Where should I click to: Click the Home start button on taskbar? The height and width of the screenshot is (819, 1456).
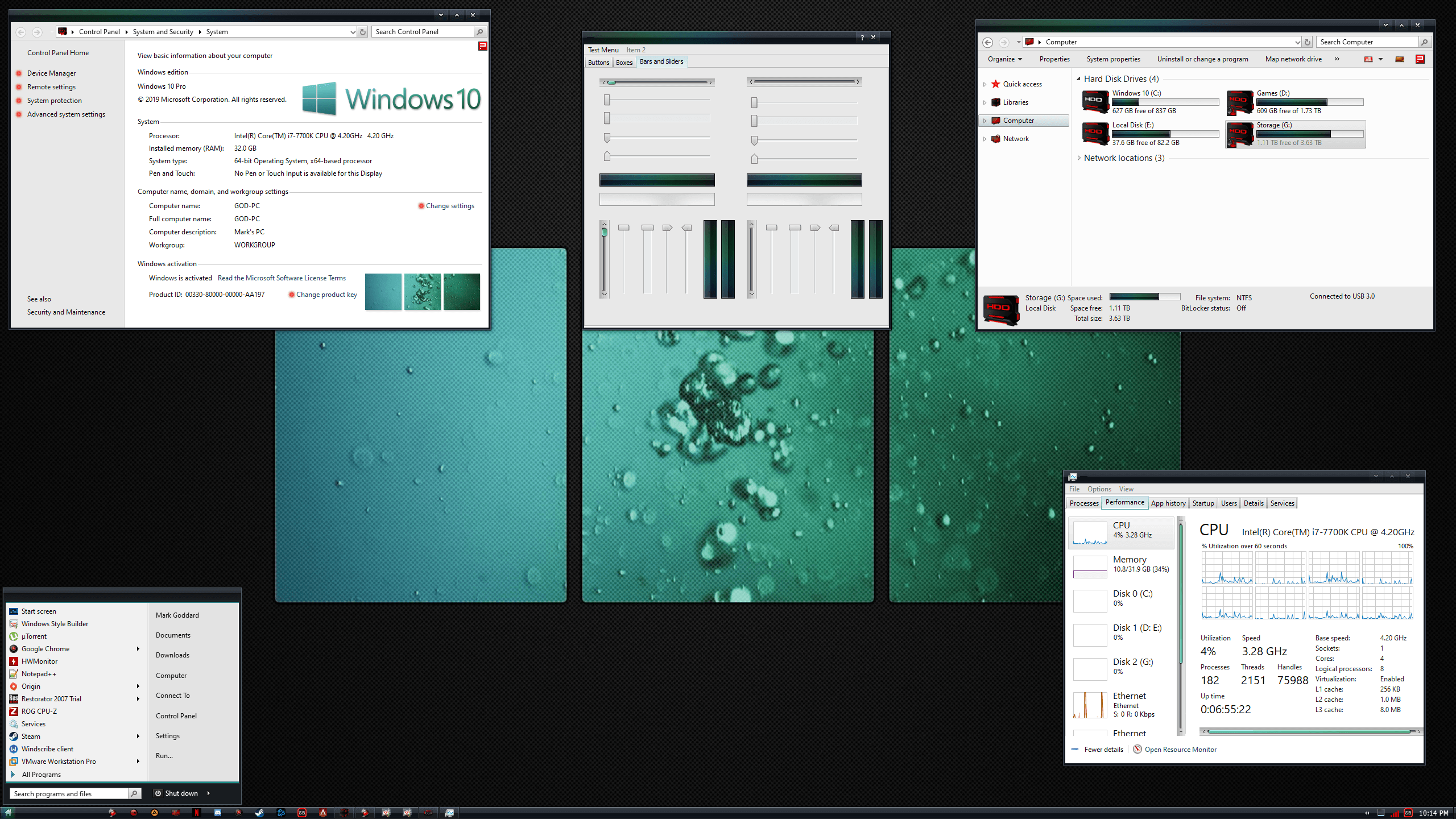click(x=8, y=813)
